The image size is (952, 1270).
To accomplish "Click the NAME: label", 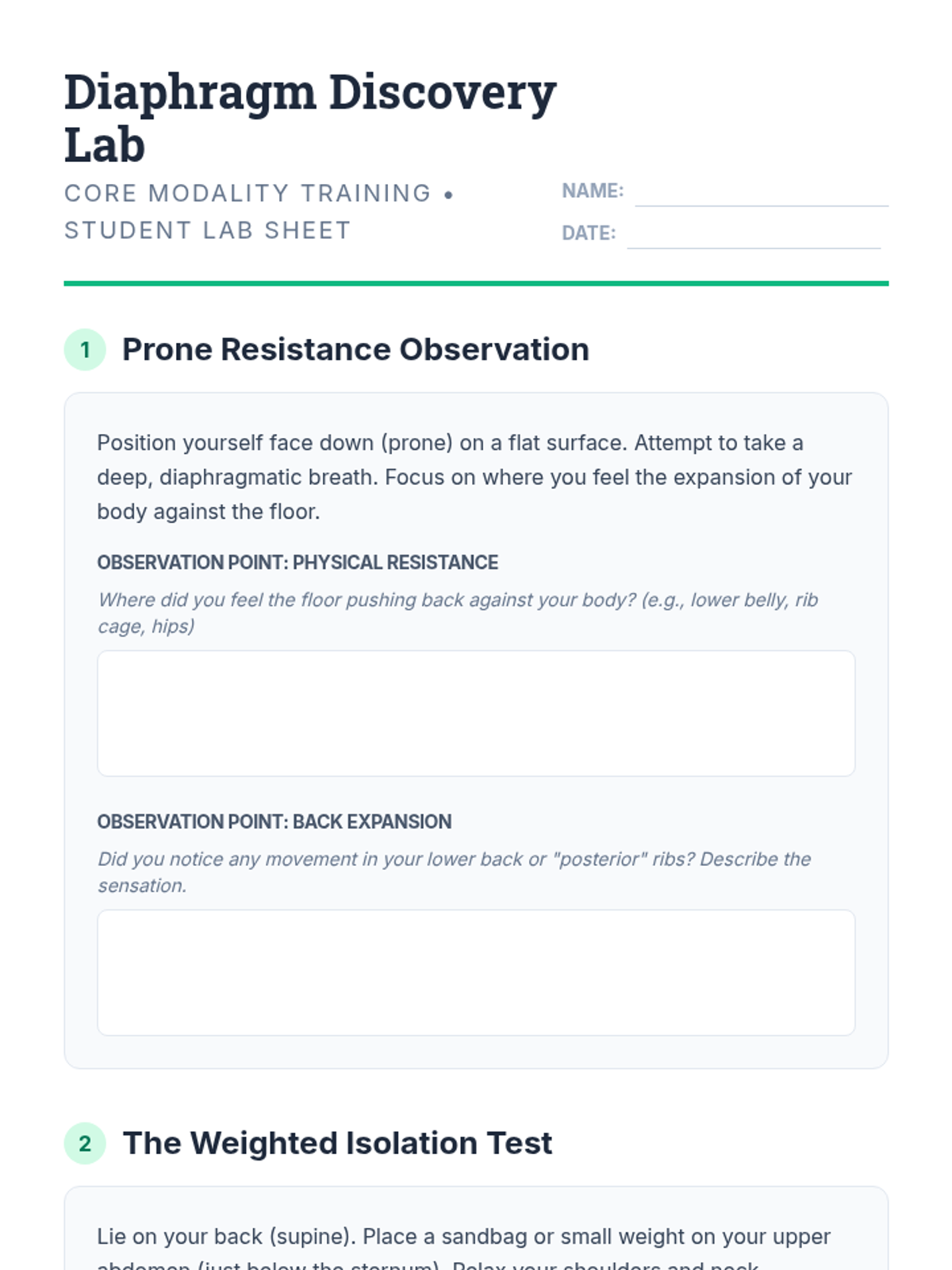I will (592, 191).
